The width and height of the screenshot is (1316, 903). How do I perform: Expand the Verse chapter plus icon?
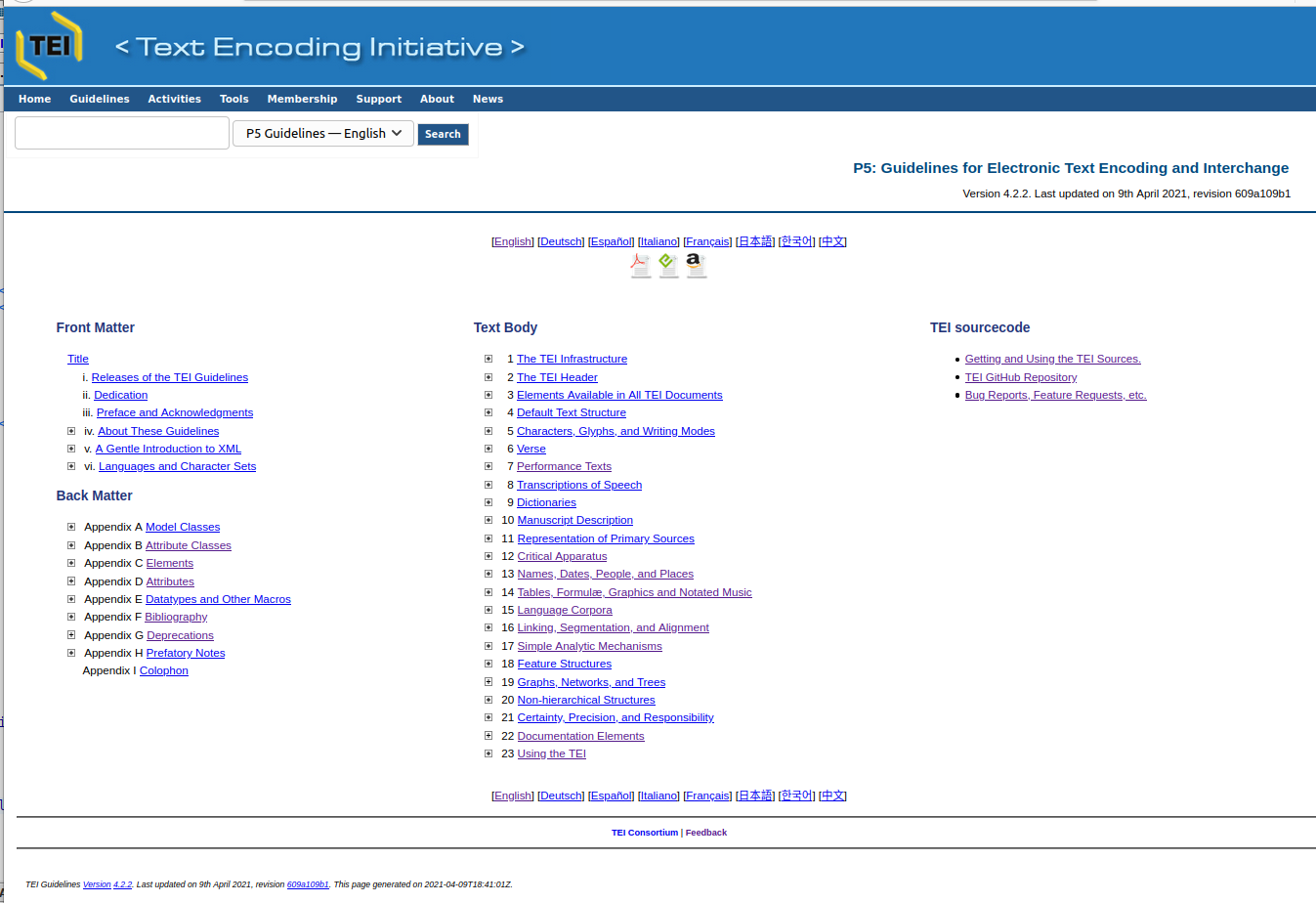point(488,449)
